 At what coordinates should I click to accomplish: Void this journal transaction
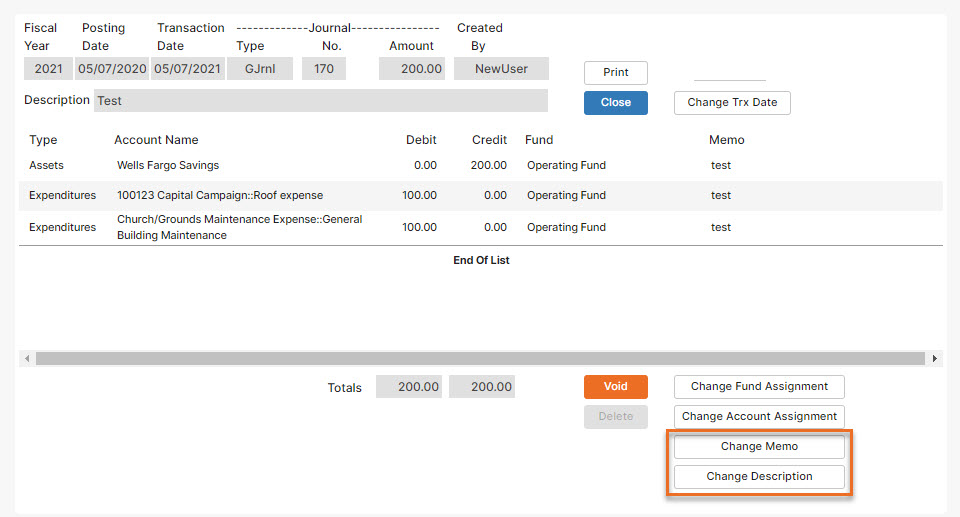click(615, 387)
